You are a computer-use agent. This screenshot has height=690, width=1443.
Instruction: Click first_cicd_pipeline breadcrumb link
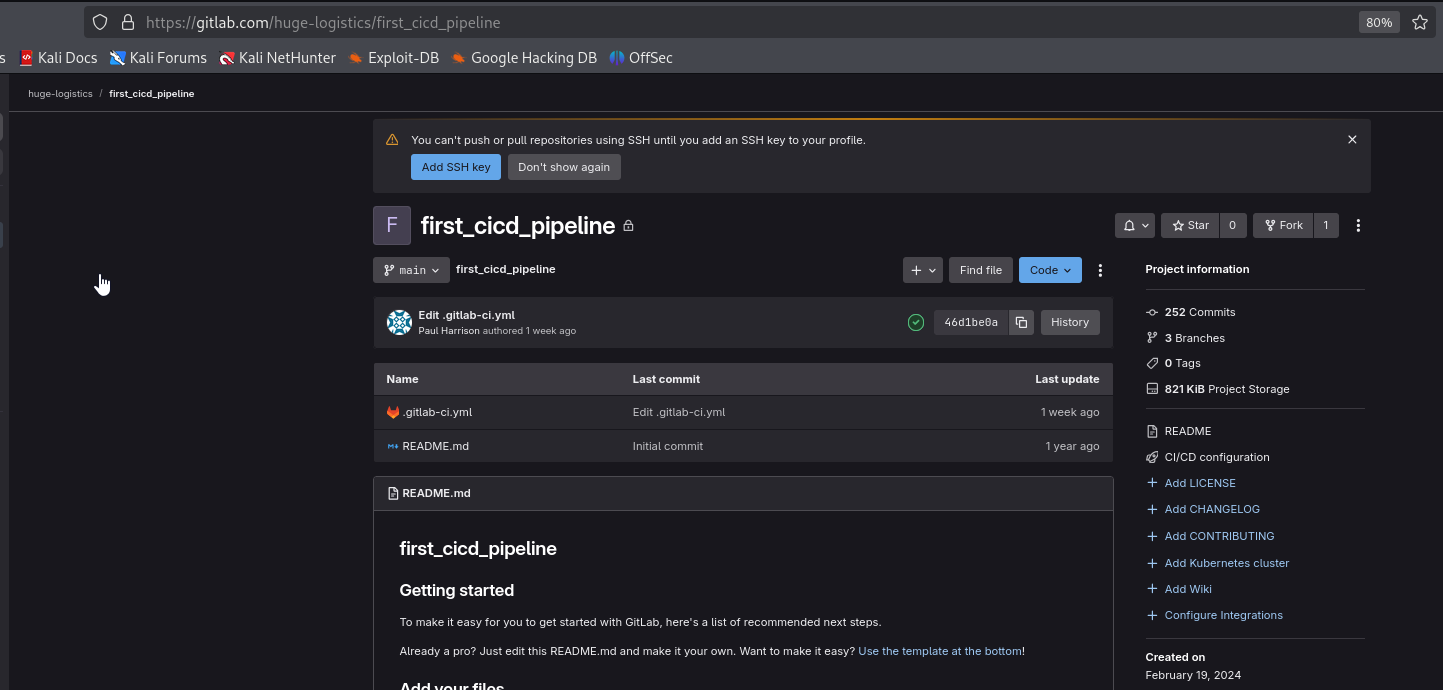click(152, 94)
